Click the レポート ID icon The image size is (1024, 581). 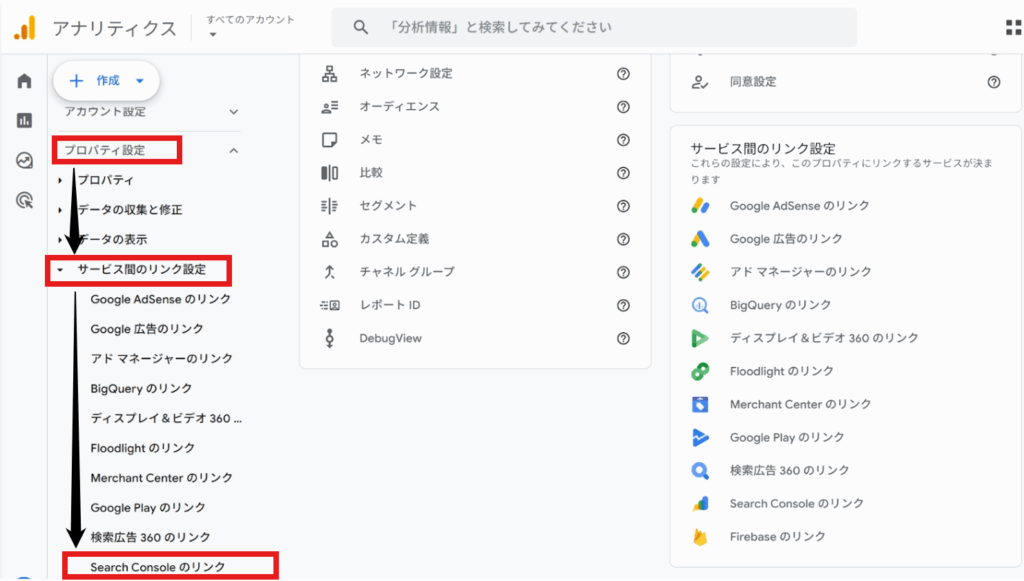[x=330, y=306]
